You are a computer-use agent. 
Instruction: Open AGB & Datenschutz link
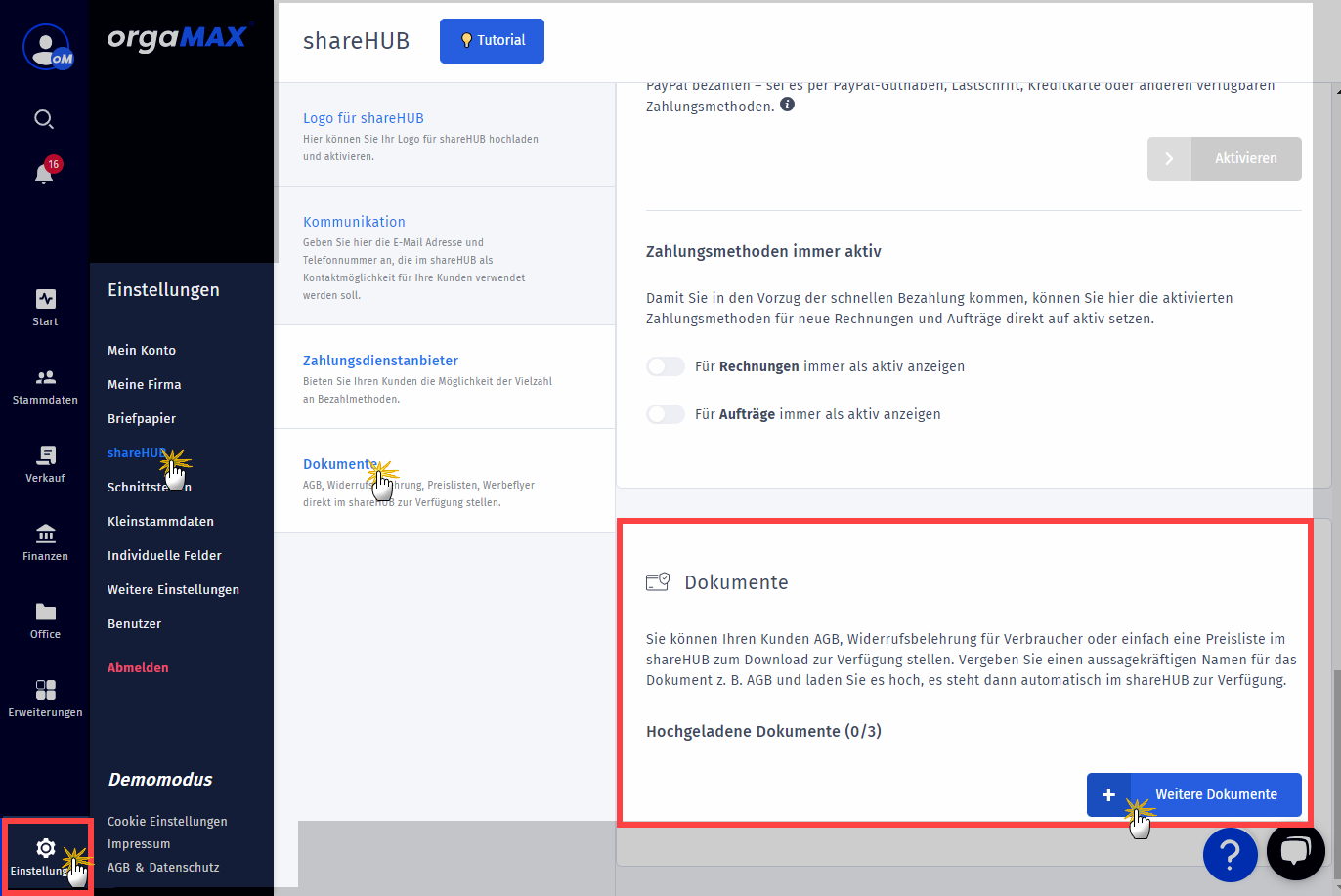(x=163, y=867)
